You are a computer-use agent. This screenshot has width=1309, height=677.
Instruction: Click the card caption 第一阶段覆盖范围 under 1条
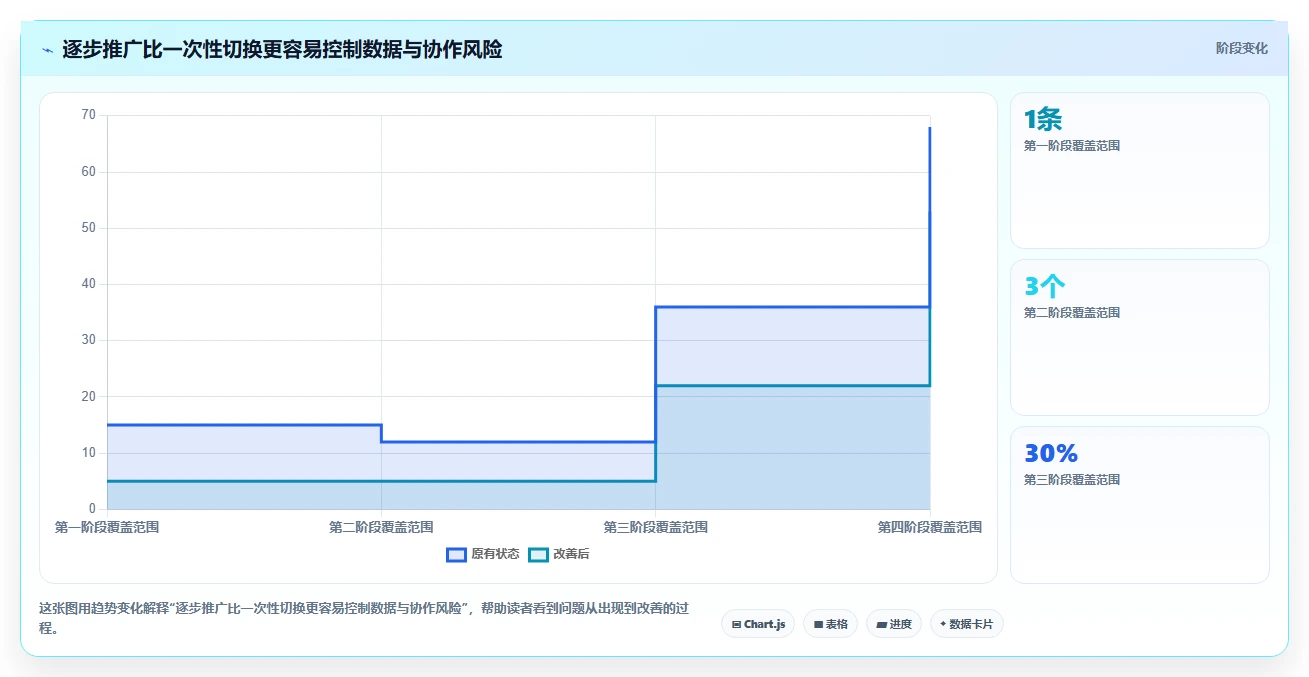1072,146
